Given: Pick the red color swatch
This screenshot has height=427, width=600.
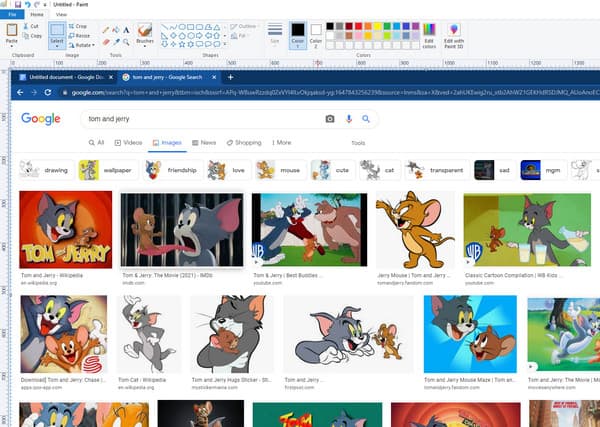Looking at the screenshot, I should point(358,26).
